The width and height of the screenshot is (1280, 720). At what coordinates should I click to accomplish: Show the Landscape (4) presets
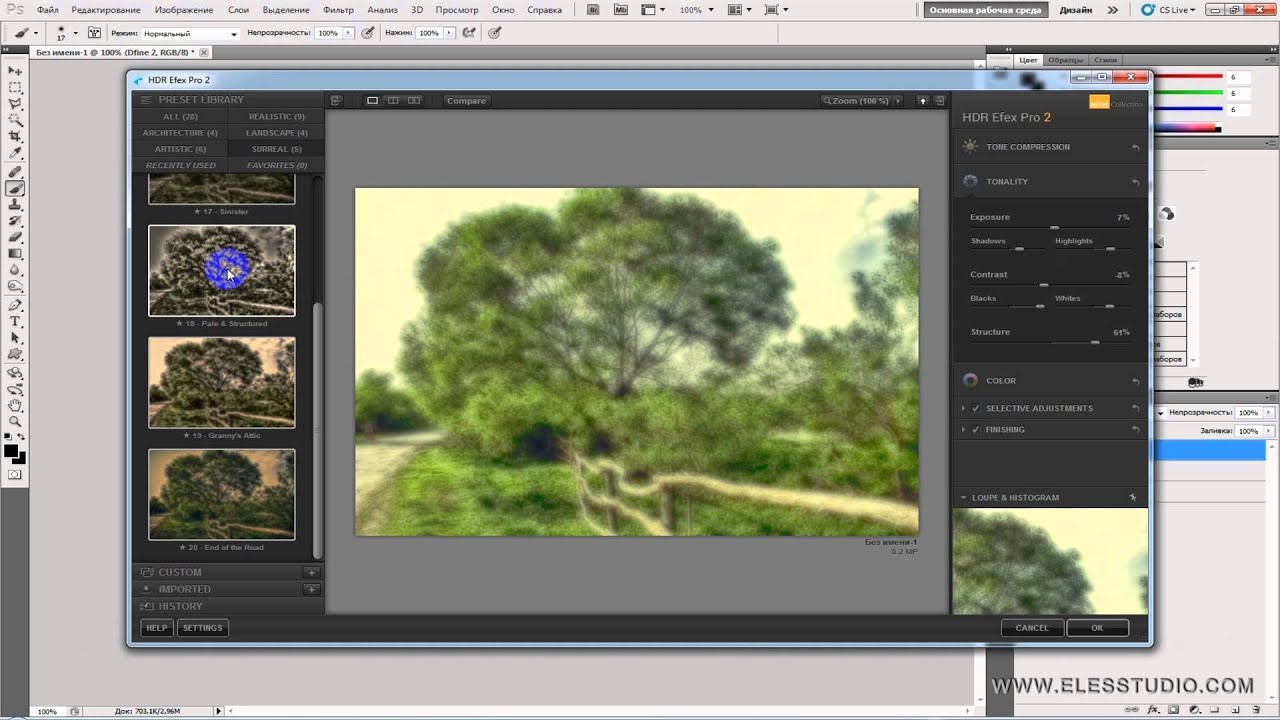coord(277,132)
